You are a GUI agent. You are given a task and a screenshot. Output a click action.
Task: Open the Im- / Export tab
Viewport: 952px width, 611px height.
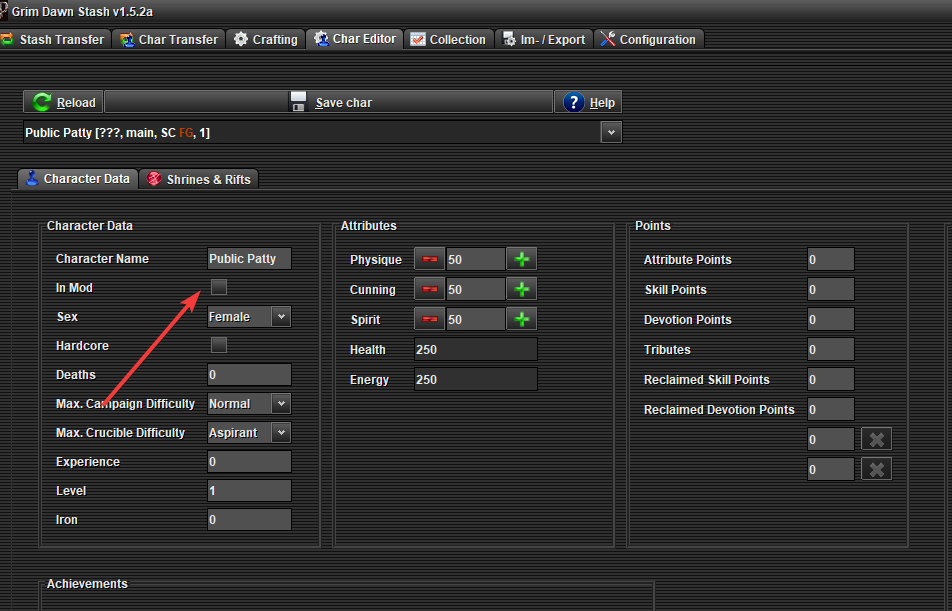(x=544, y=39)
